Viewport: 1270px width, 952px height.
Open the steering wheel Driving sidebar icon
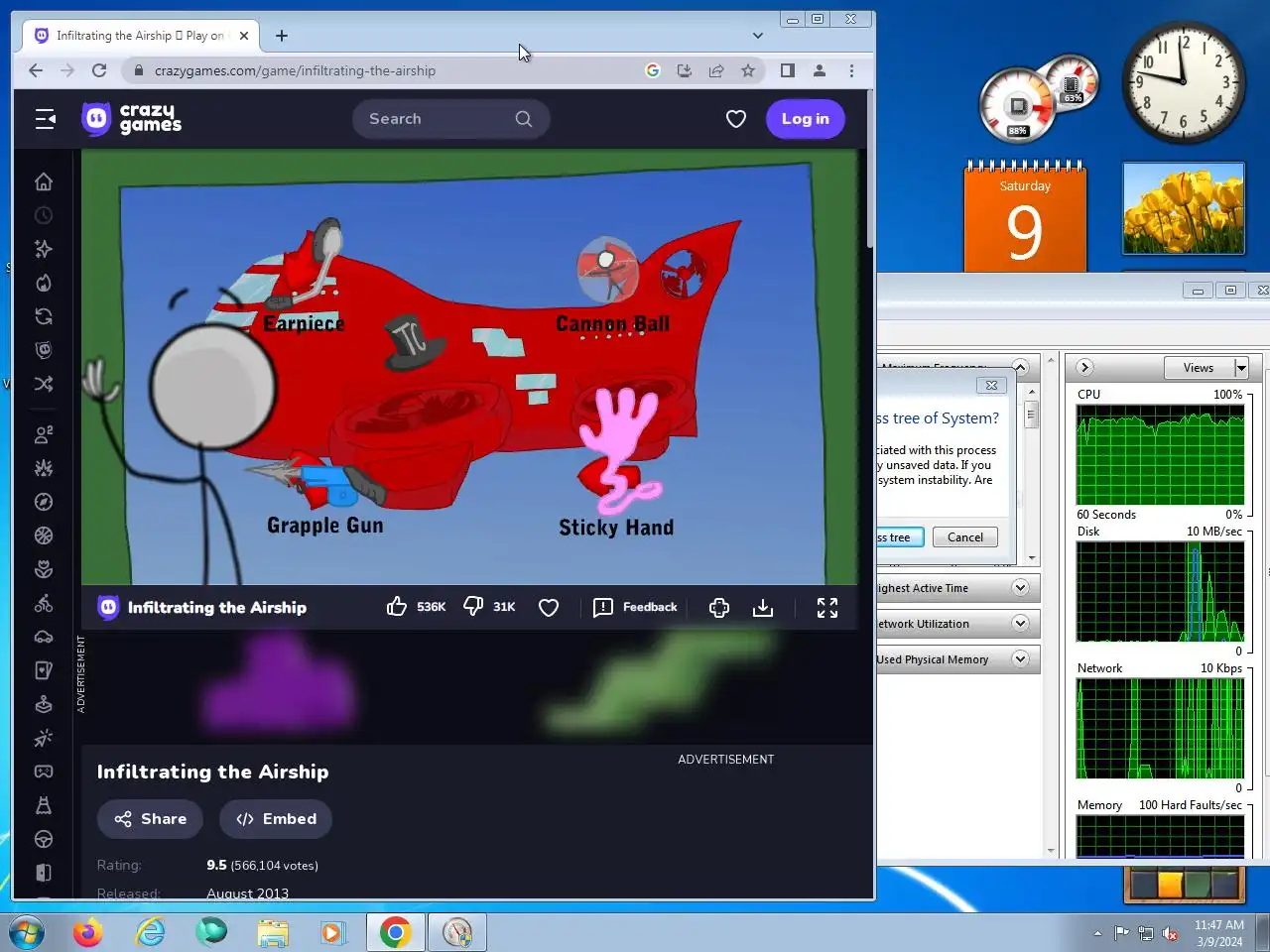(x=44, y=839)
